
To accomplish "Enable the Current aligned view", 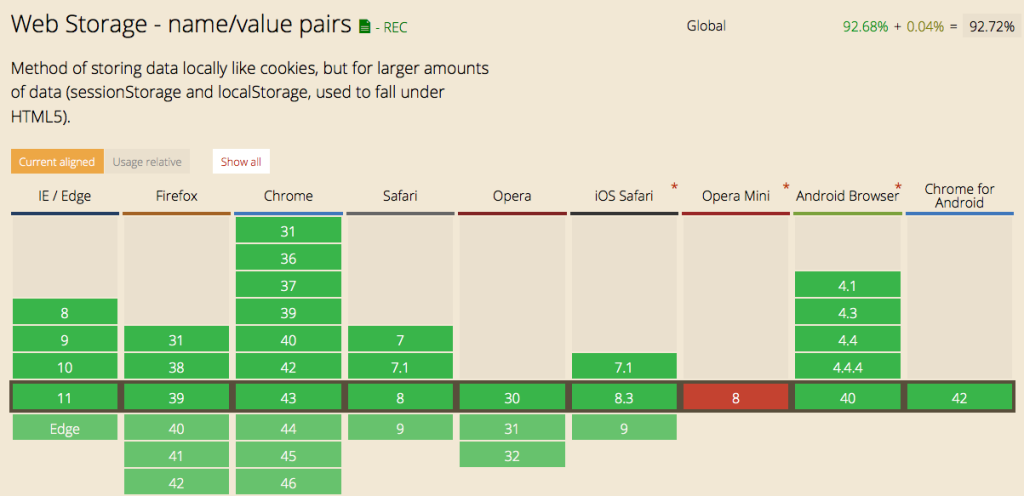I will pyautogui.click(x=57, y=162).
